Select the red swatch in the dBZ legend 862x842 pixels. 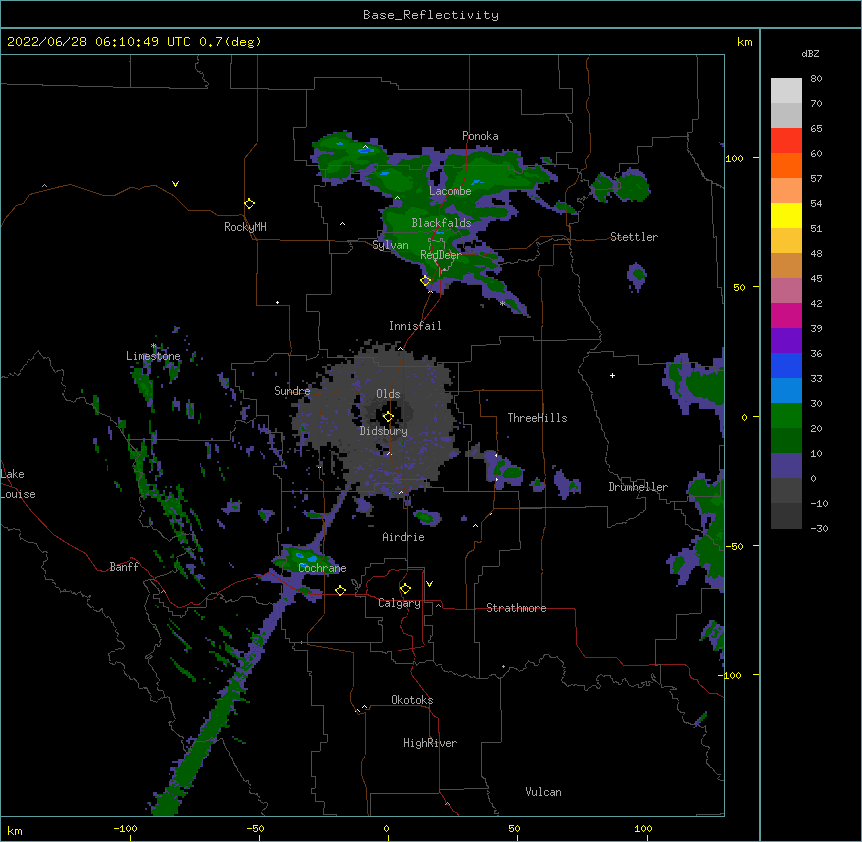(786, 140)
